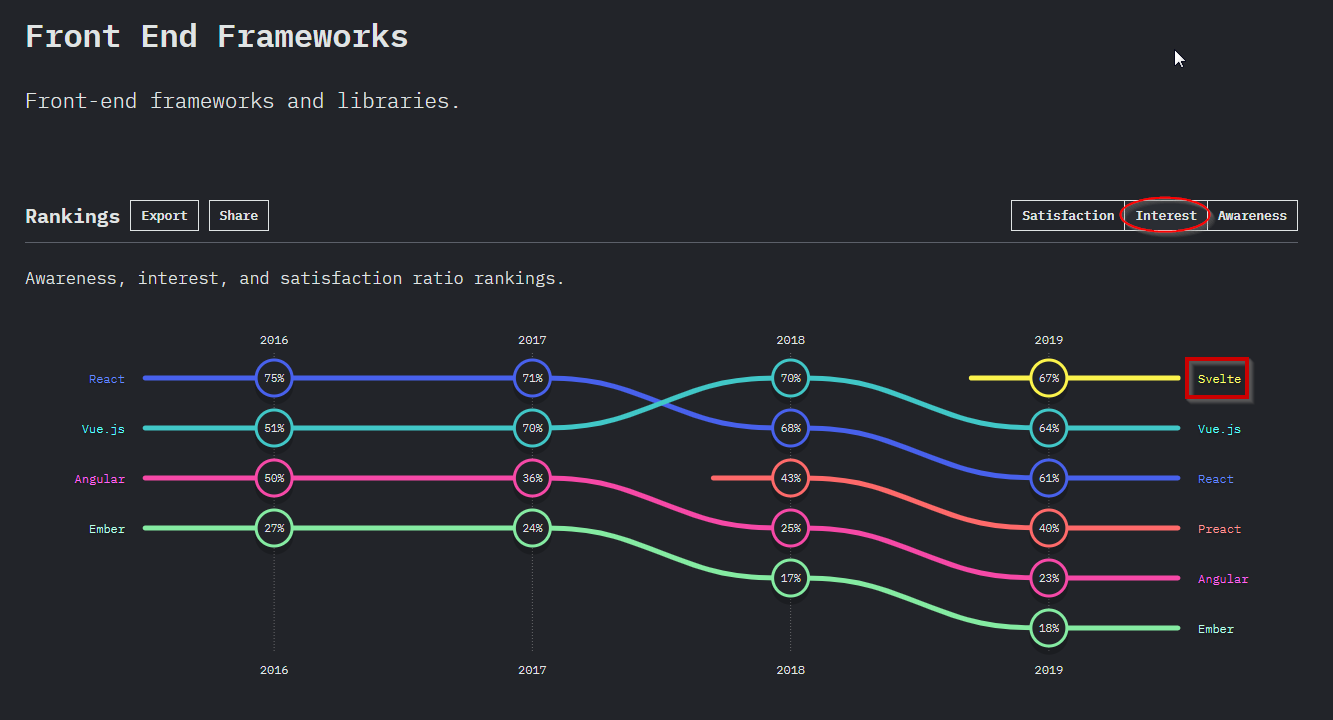Image resolution: width=1333 pixels, height=720 pixels.
Task: Click the Ember label left of the chart
Action: point(107,529)
